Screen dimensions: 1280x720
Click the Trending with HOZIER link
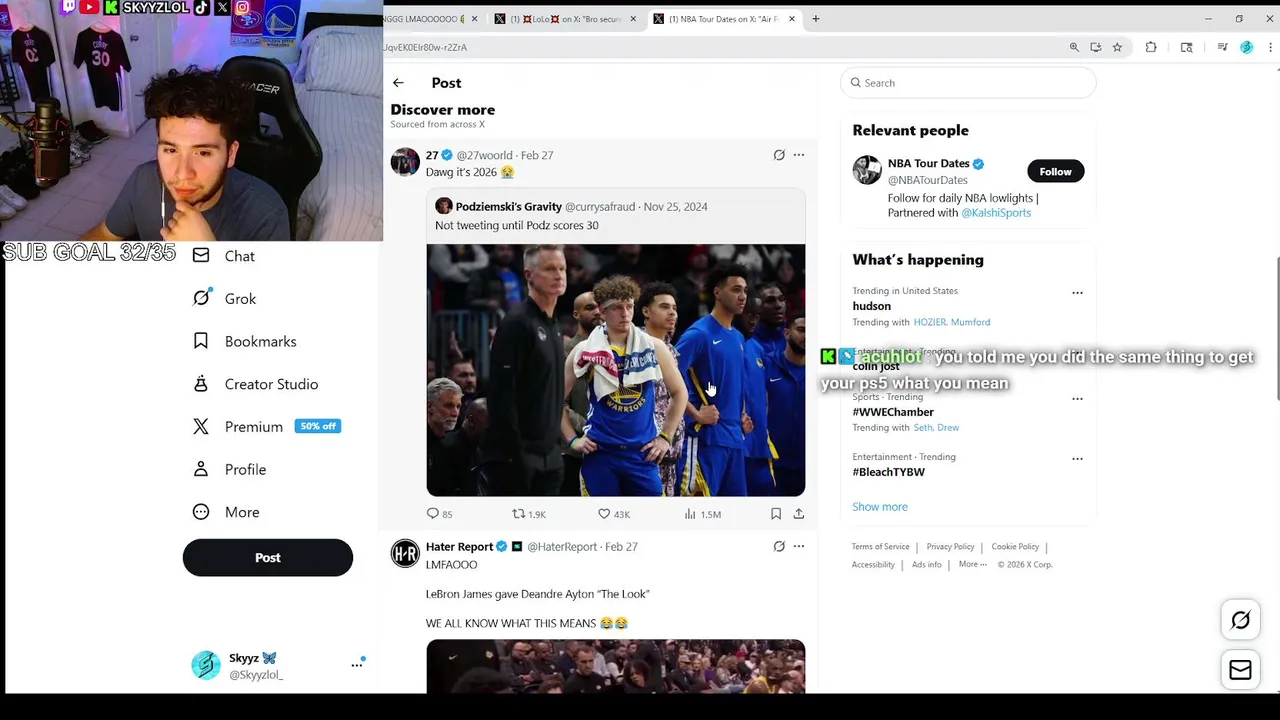pyautogui.click(x=950, y=322)
